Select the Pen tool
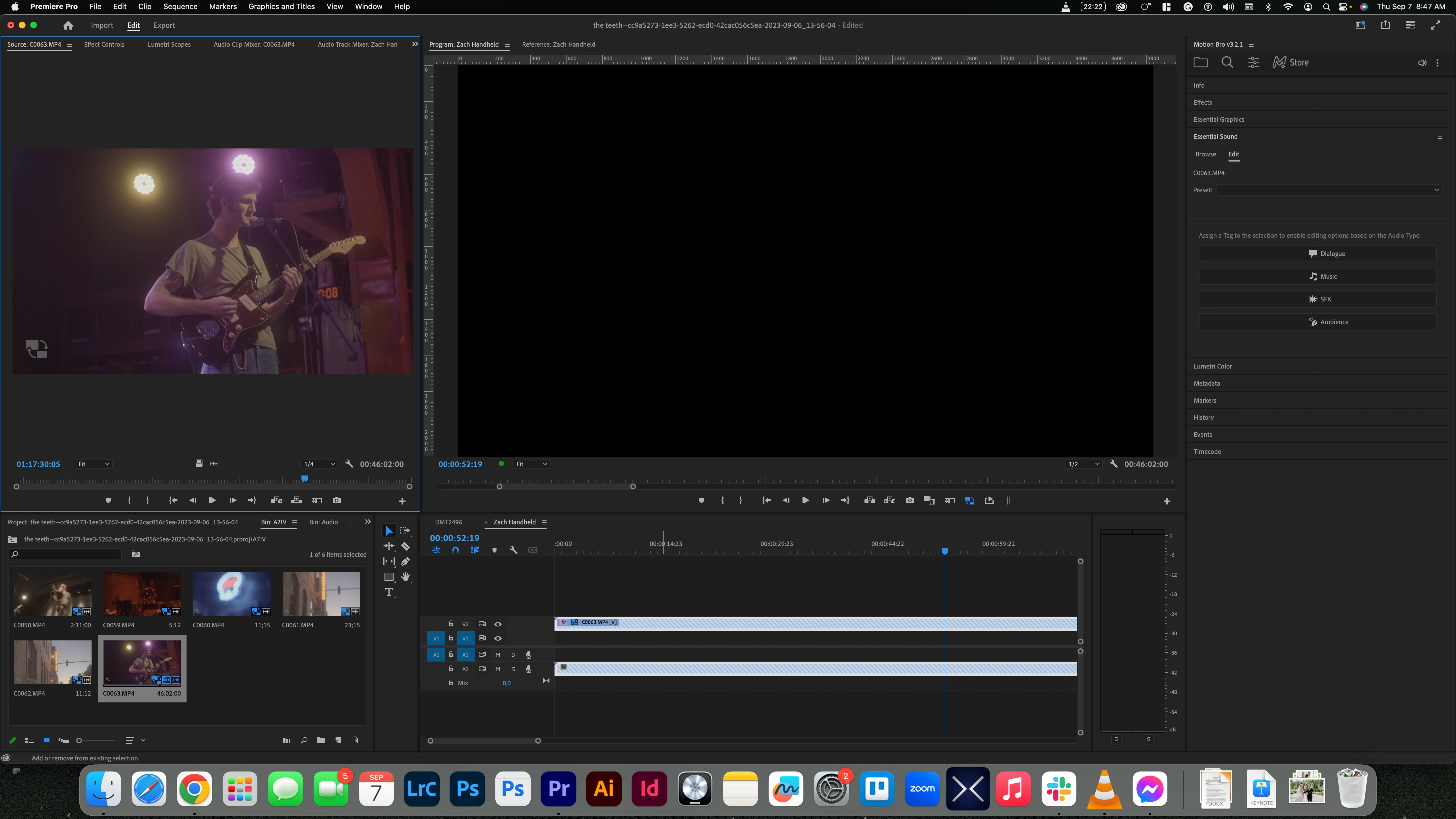This screenshot has height=819, width=1456. point(405,561)
